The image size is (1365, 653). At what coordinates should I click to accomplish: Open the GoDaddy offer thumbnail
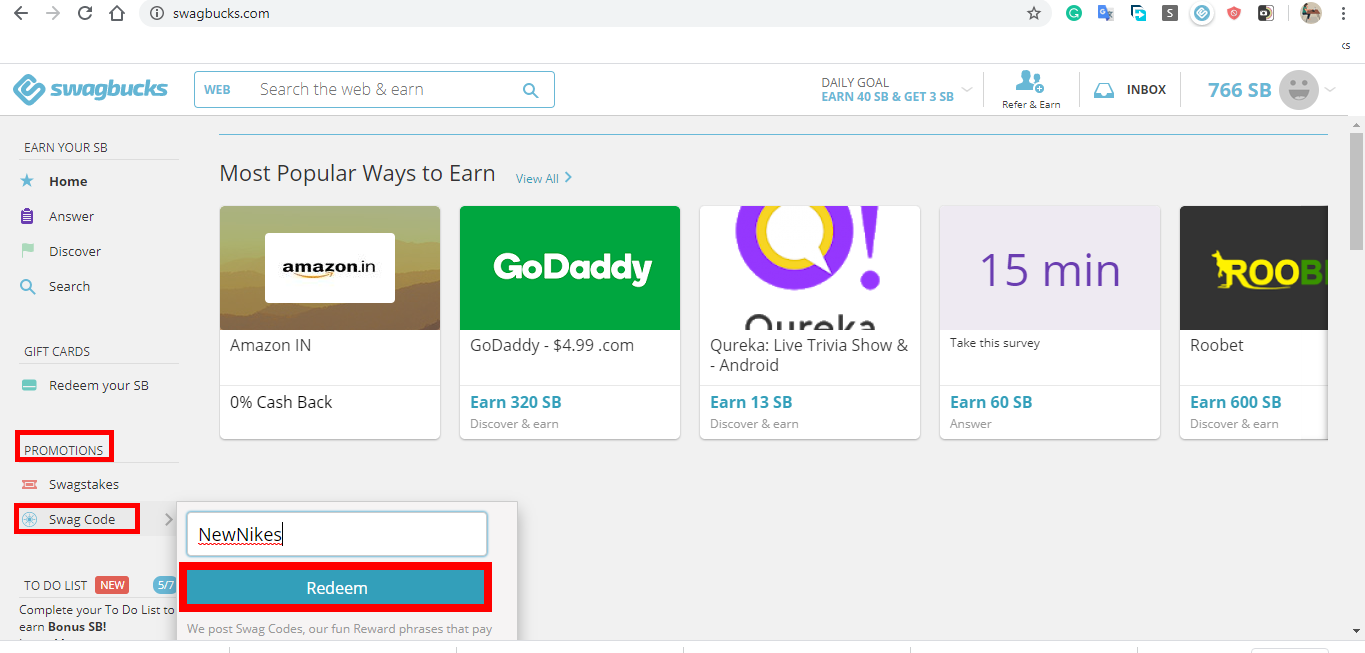570,268
